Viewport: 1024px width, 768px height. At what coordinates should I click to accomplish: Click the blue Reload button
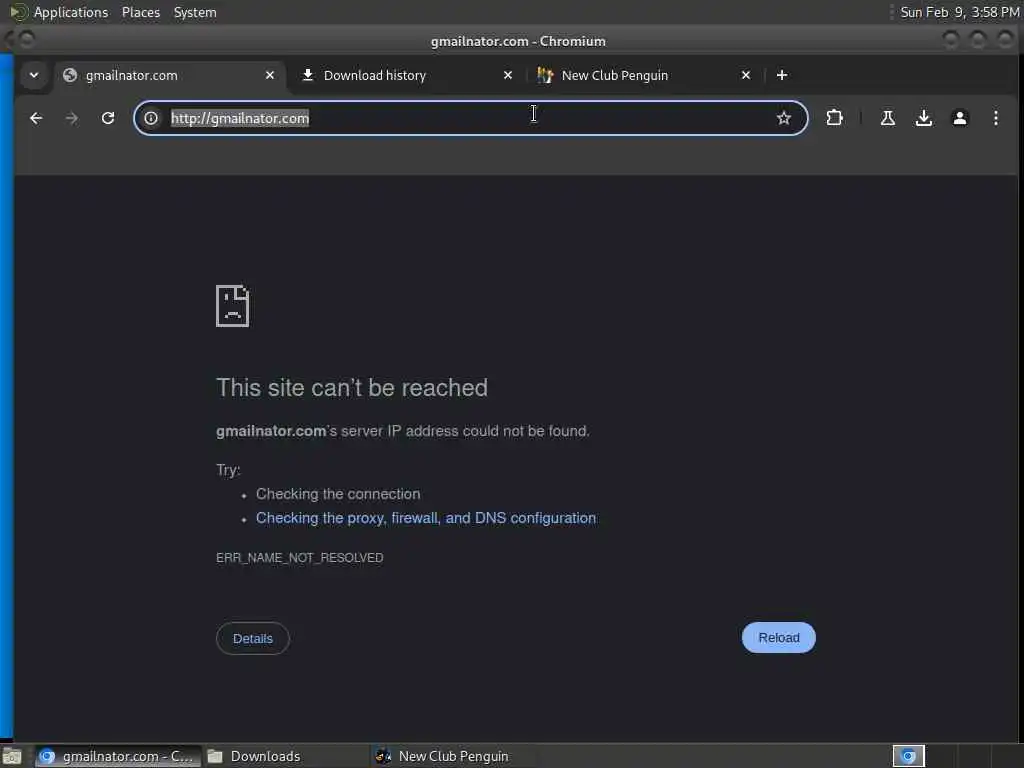778,637
